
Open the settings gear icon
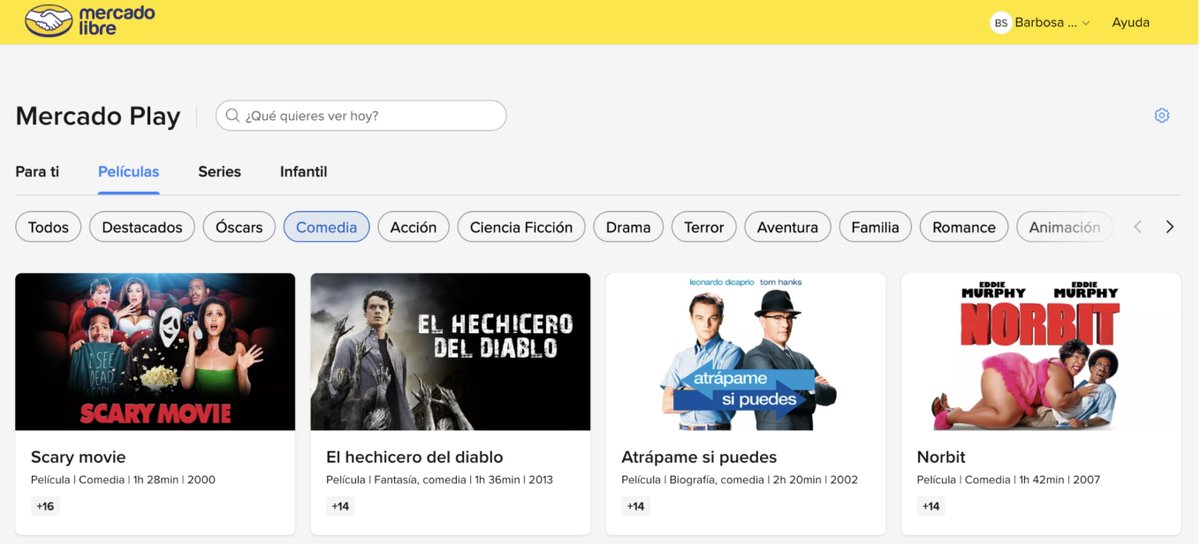[x=1162, y=115]
